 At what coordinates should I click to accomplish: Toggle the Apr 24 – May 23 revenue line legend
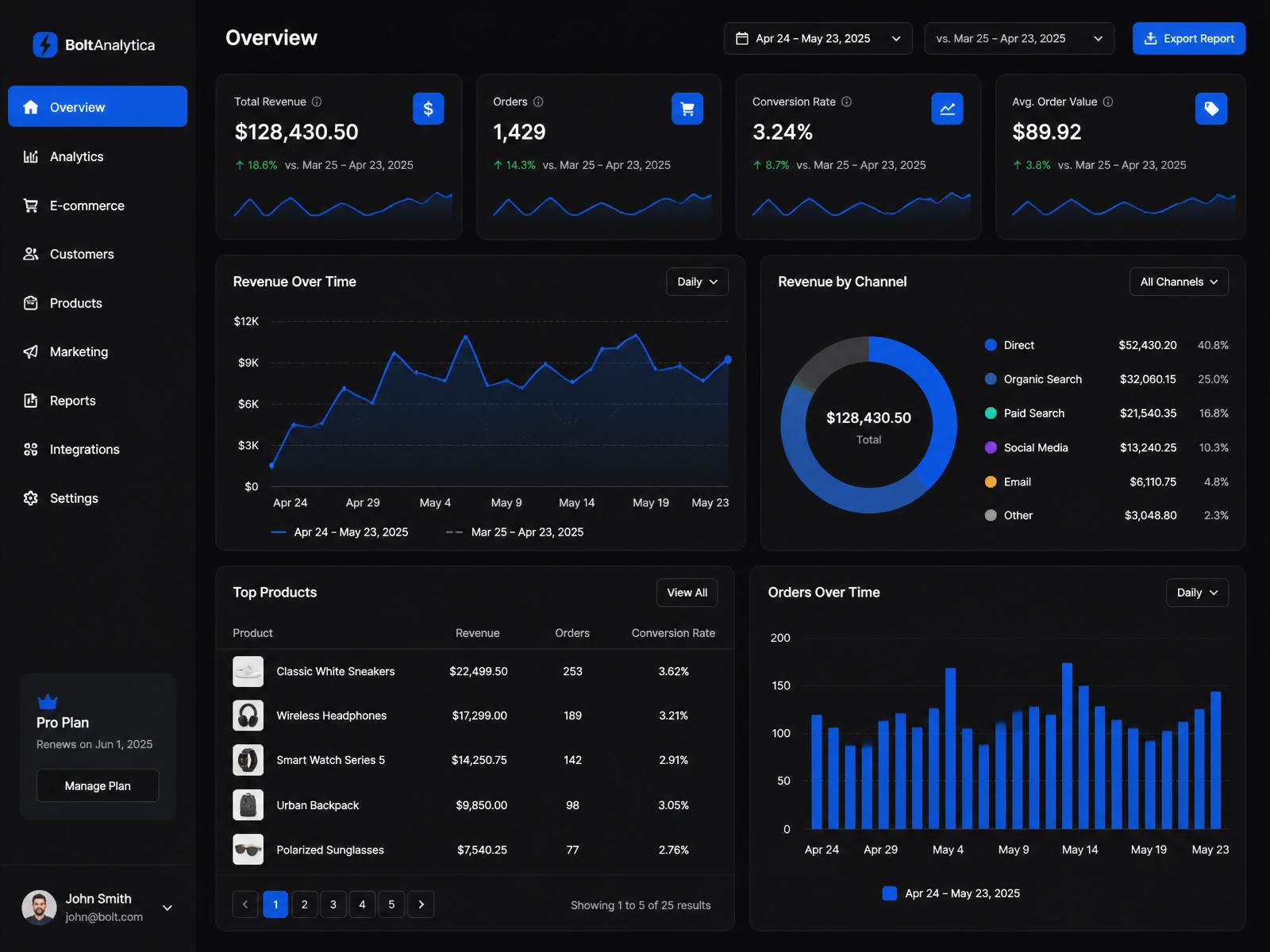pos(339,532)
